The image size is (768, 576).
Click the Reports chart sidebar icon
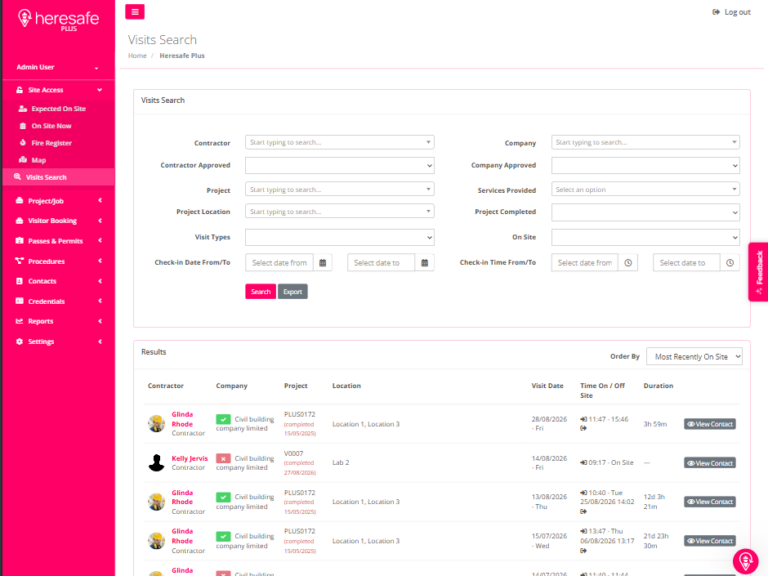[20, 321]
